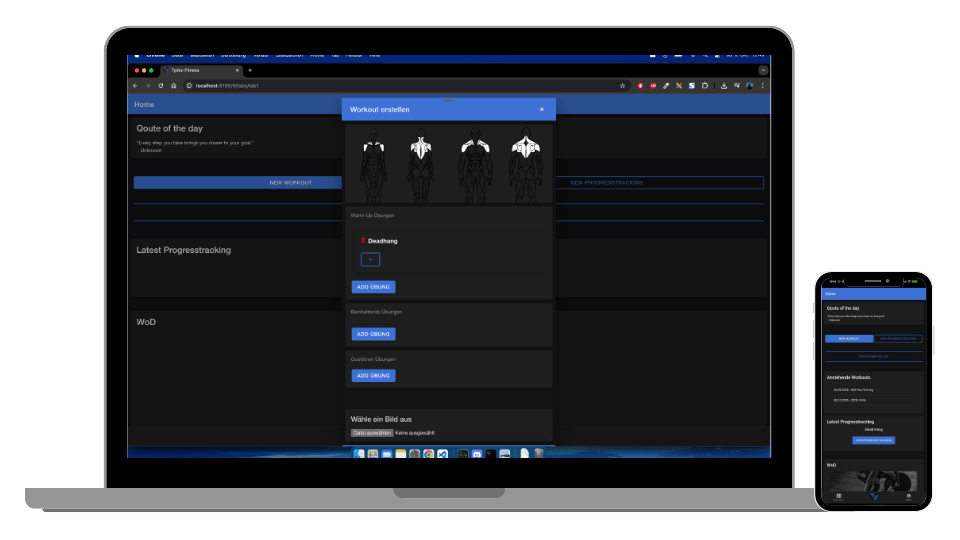Image resolution: width=960 pixels, height=540 pixels.
Task: Tap the left bottom tab on phone
Action: point(839,497)
